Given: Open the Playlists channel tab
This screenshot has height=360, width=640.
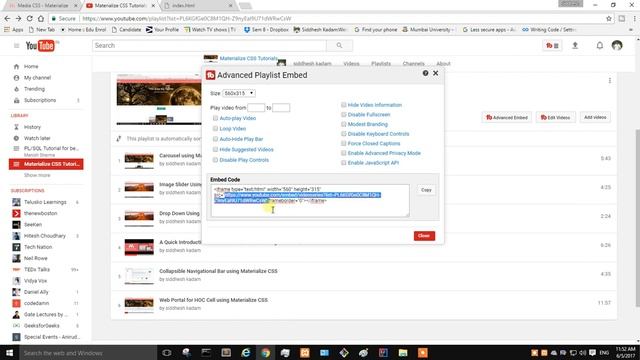Looking at the screenshot, I should point(381,64).
